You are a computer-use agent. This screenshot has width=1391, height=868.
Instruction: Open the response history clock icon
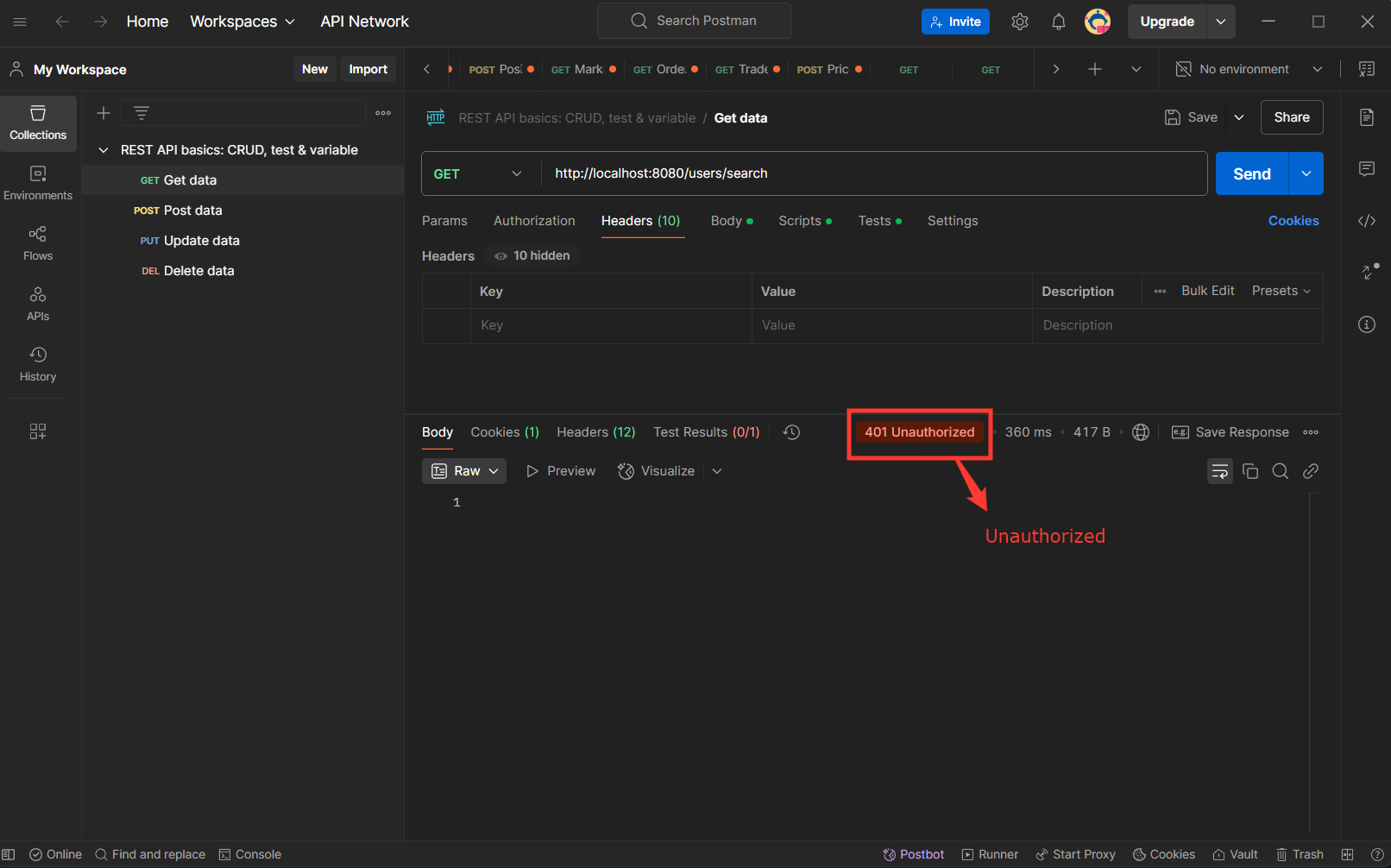point(791,432)
